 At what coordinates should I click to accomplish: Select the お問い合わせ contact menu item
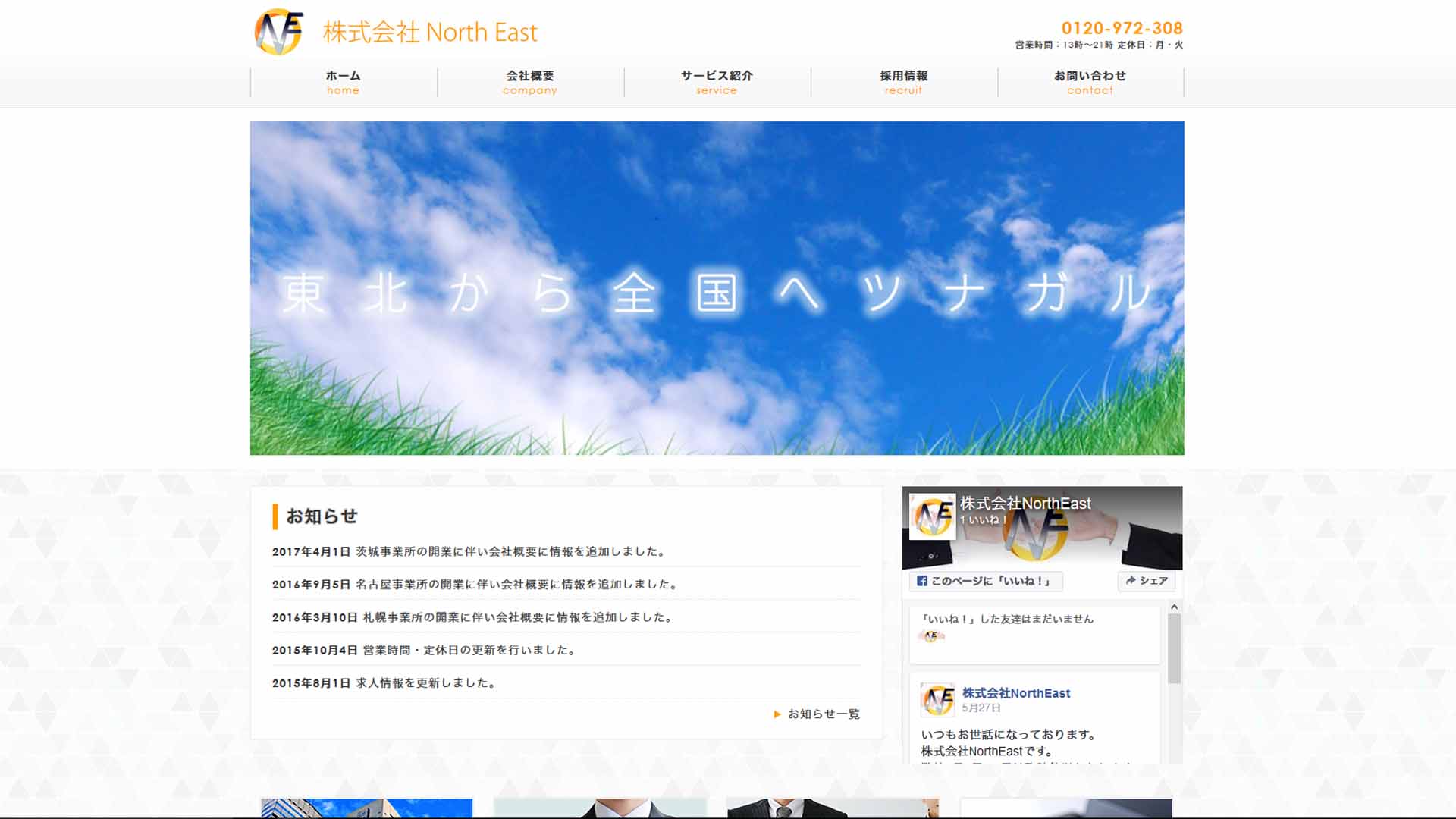pos(1090,82)
